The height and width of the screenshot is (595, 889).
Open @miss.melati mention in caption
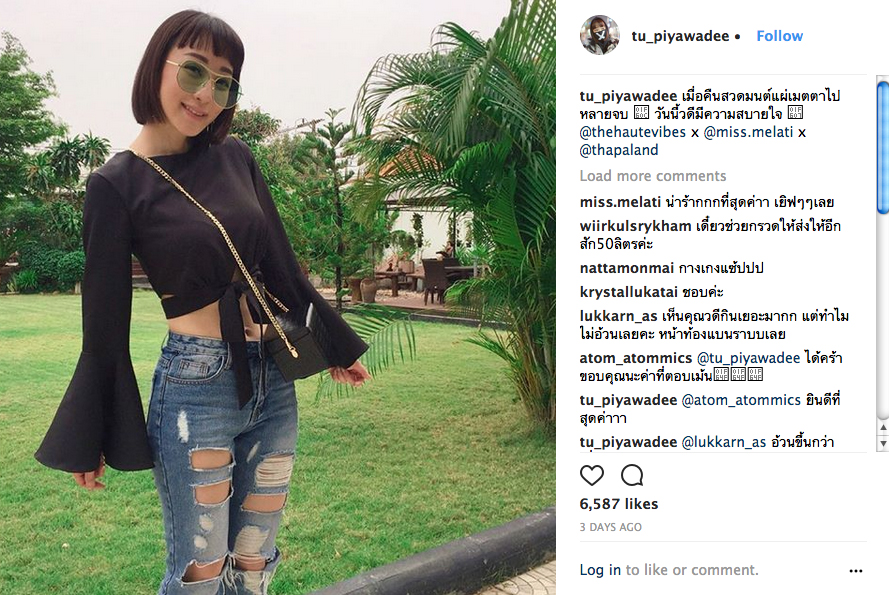(x=748, y=132)
